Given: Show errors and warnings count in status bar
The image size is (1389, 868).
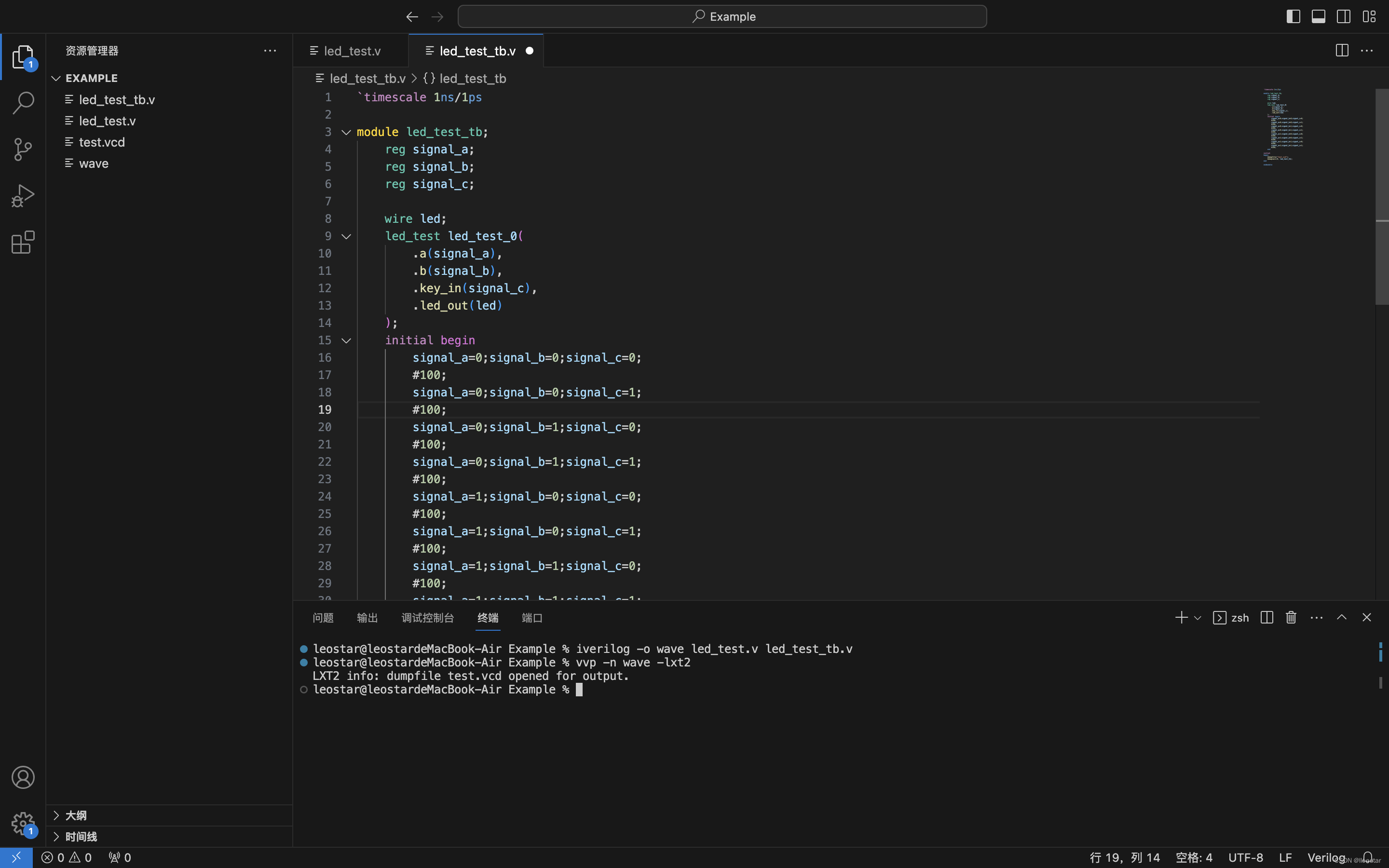Looking at the screenshot, I should coord(67,858).
